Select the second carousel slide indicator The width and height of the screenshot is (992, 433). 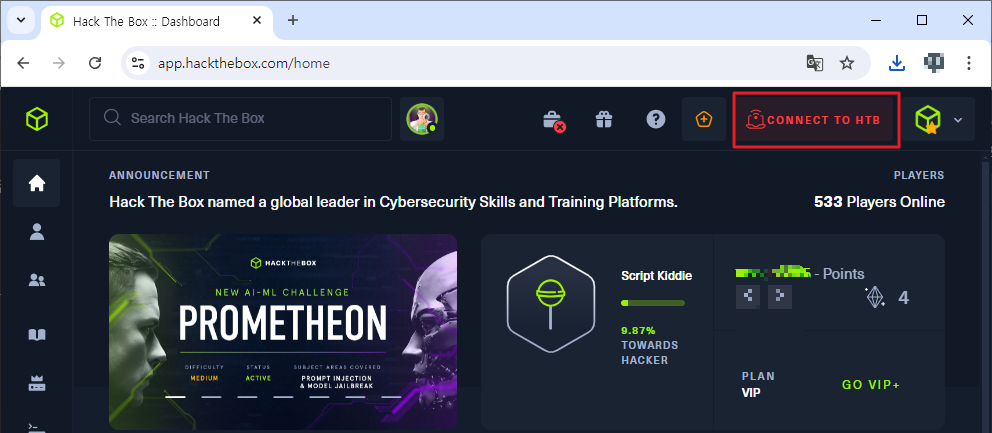[211, 397]
